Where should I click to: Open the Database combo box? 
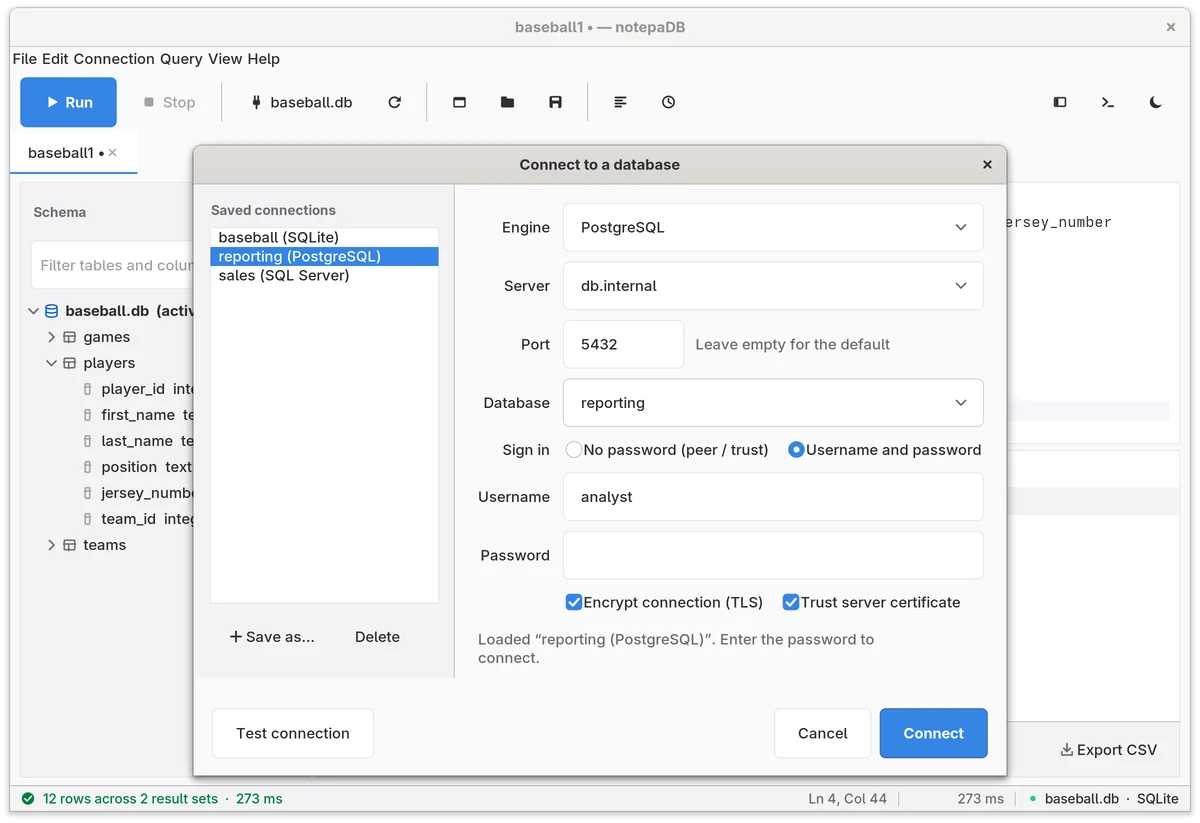773,403
